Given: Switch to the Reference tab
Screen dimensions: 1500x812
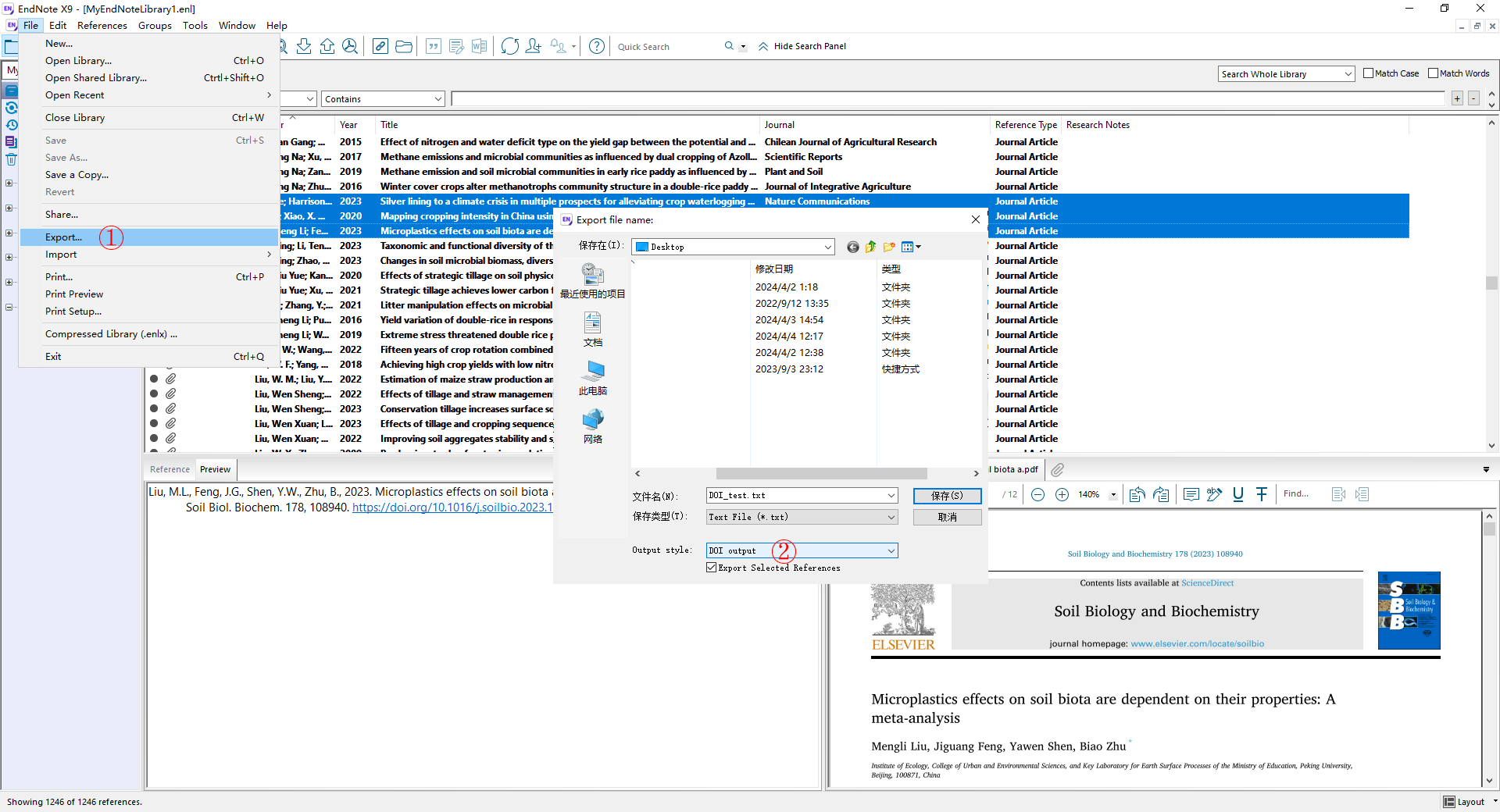Looking at the screenshot, I should click(x=170, y=469).
